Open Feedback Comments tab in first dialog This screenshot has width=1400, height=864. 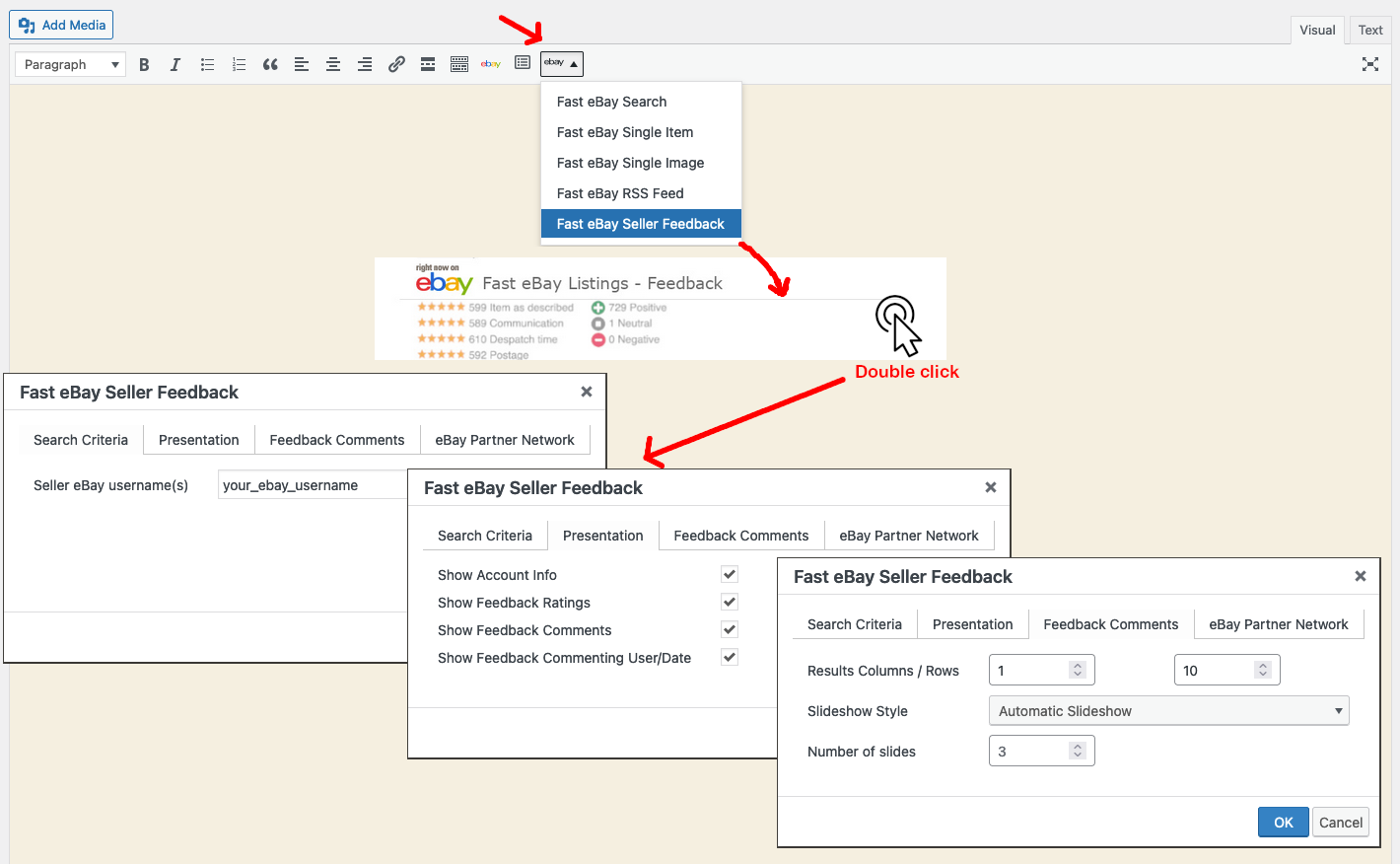click(x=337, y=440)
